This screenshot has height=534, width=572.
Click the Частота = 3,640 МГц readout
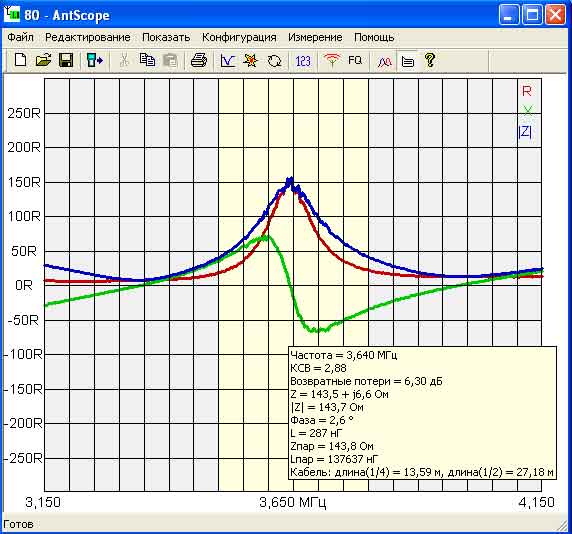click(x=344, y=355)
